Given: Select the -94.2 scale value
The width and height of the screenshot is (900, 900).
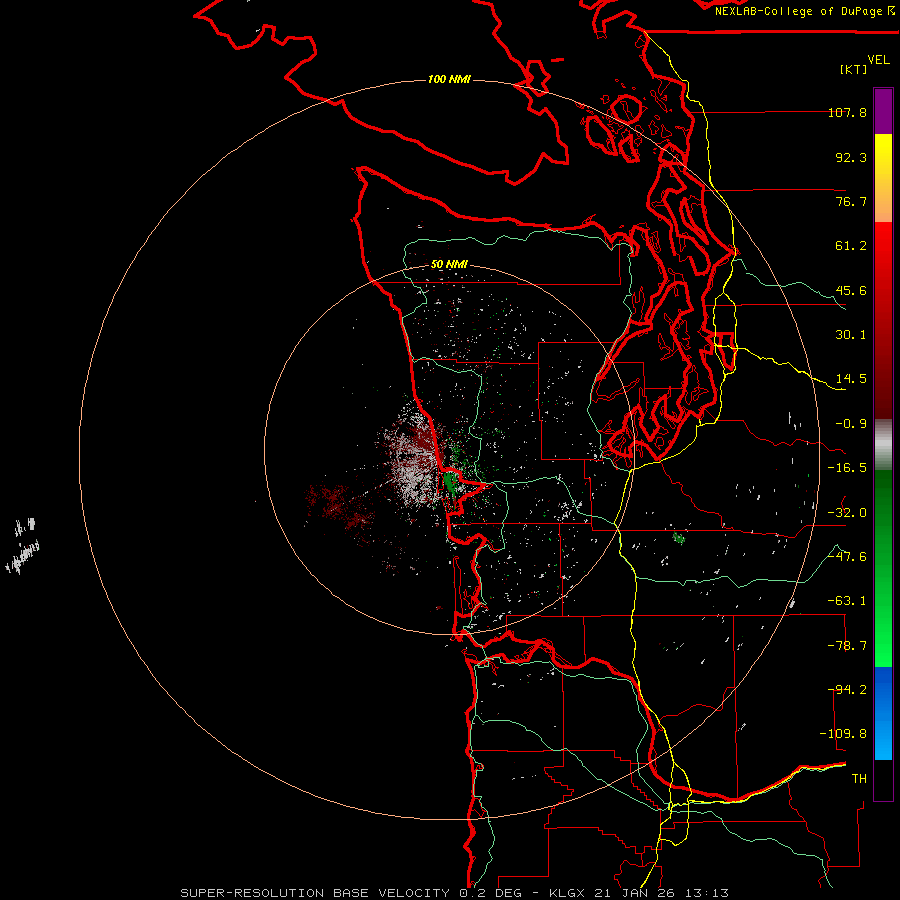Looking at the screenshot, I should 847,690.
